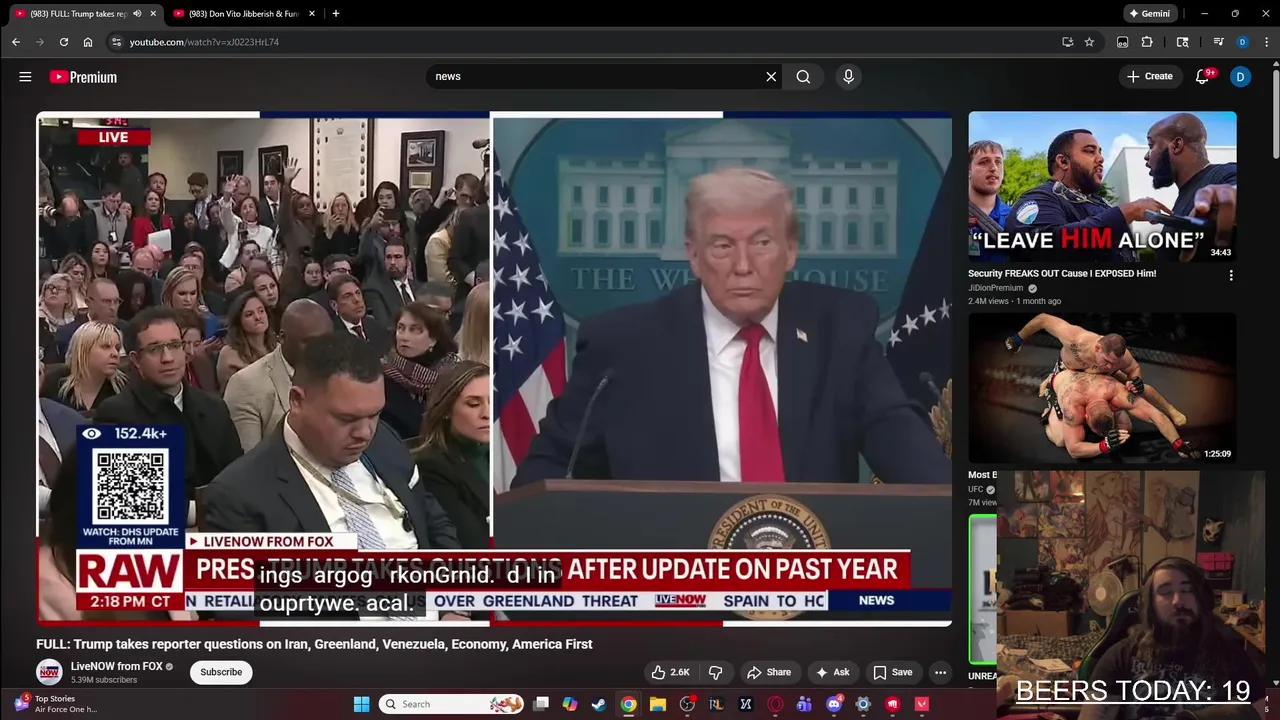
Task: Open Steam from the taskbar
Action: click(599, 704)
